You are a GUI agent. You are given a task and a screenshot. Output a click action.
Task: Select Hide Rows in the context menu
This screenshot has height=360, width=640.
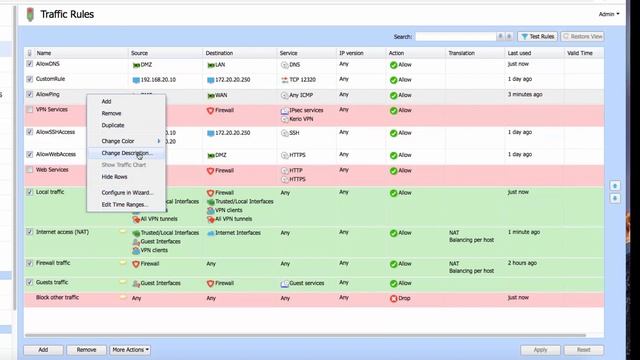pos(126,177)
